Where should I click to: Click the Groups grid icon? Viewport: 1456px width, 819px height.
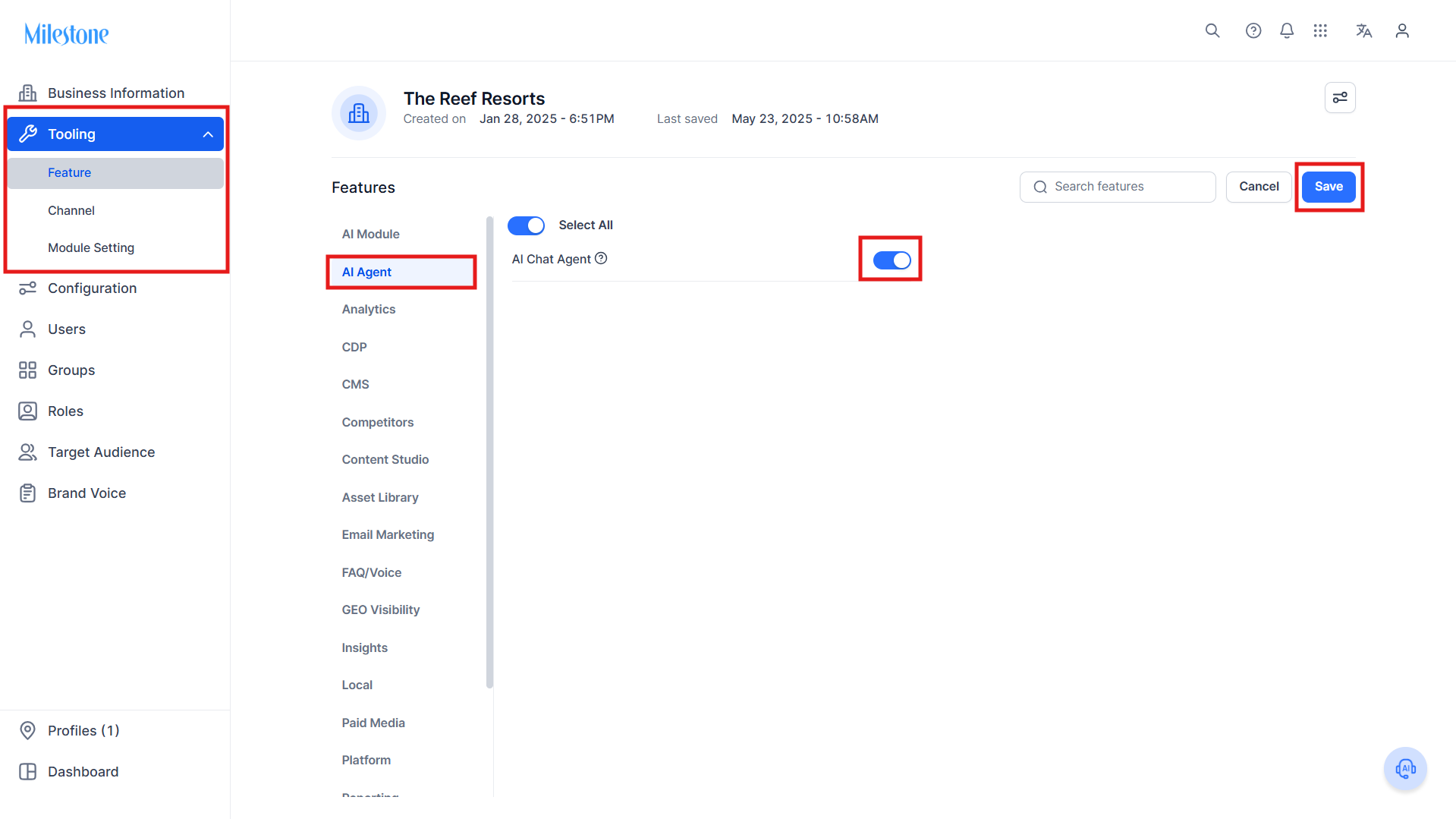pos(27,370)
